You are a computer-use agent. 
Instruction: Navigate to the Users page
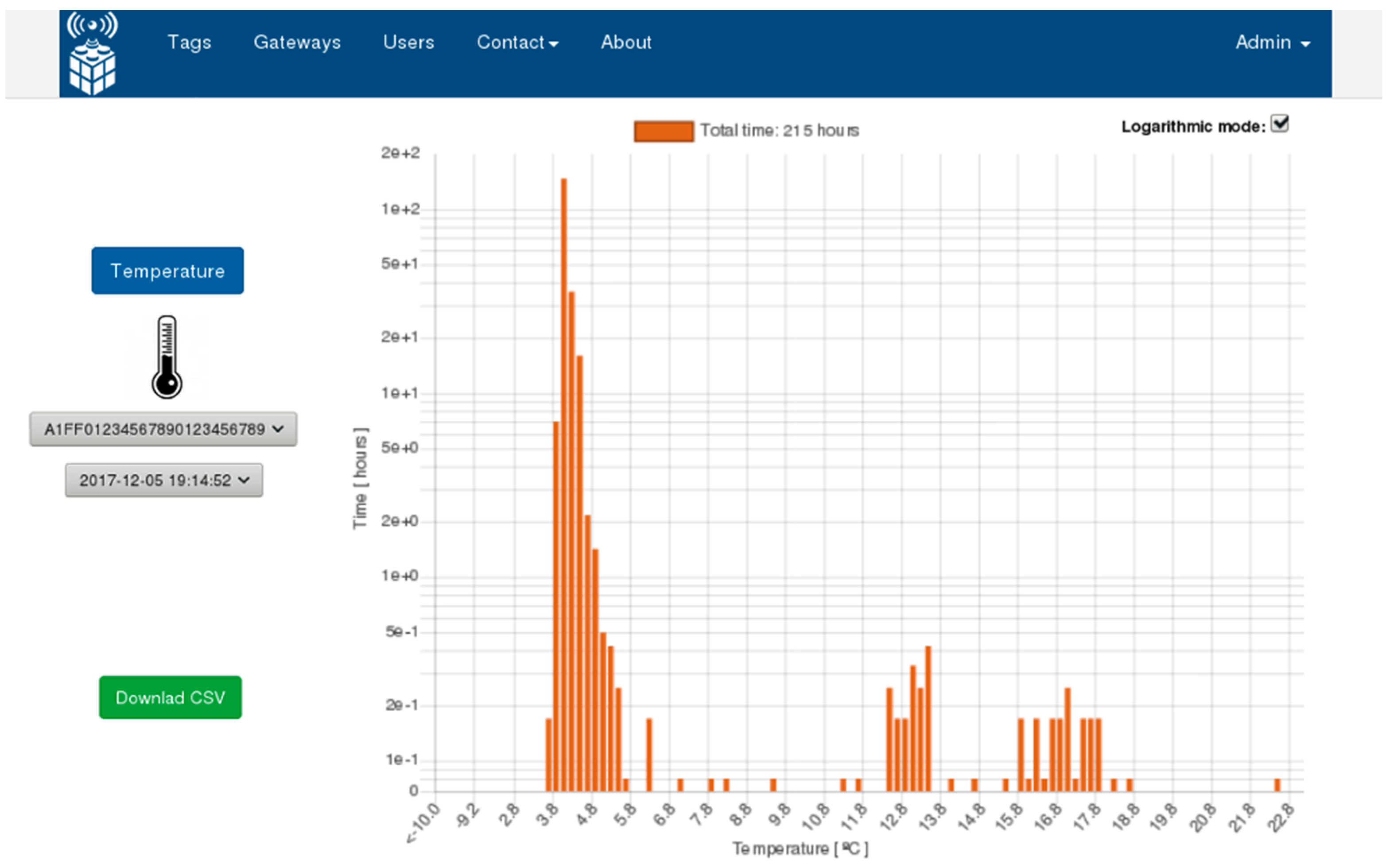pos(408,43)
